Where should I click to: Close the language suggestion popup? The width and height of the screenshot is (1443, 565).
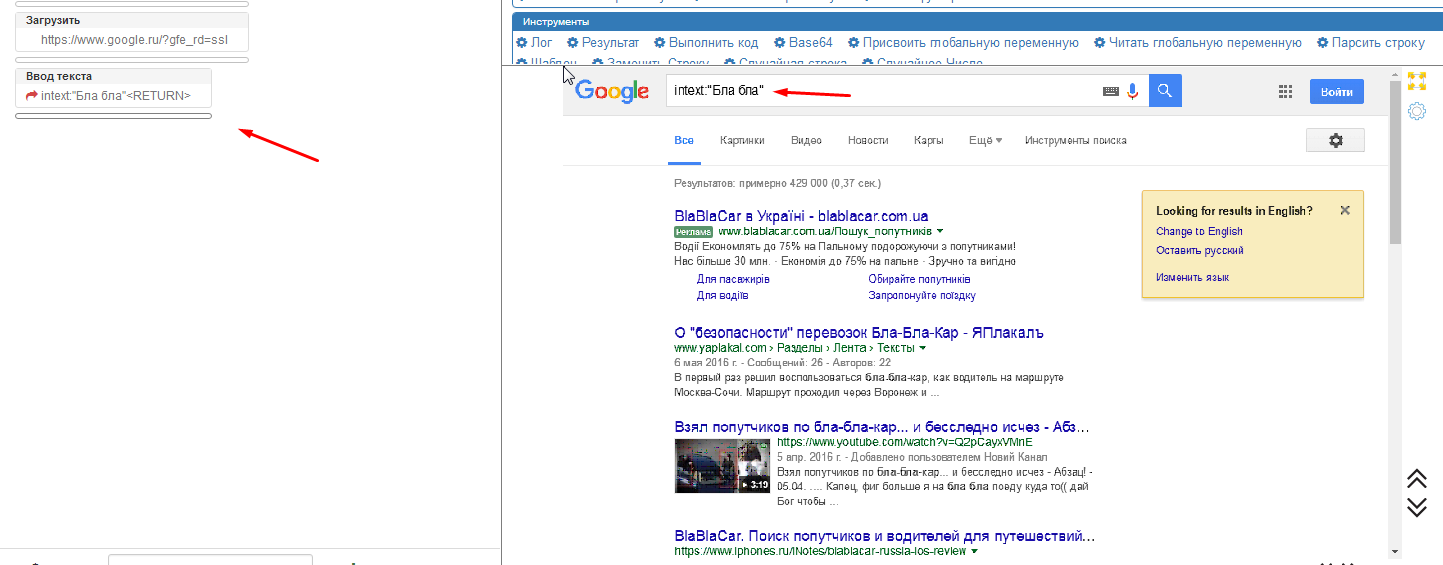pyautogui.click(x=1345, y=211)
